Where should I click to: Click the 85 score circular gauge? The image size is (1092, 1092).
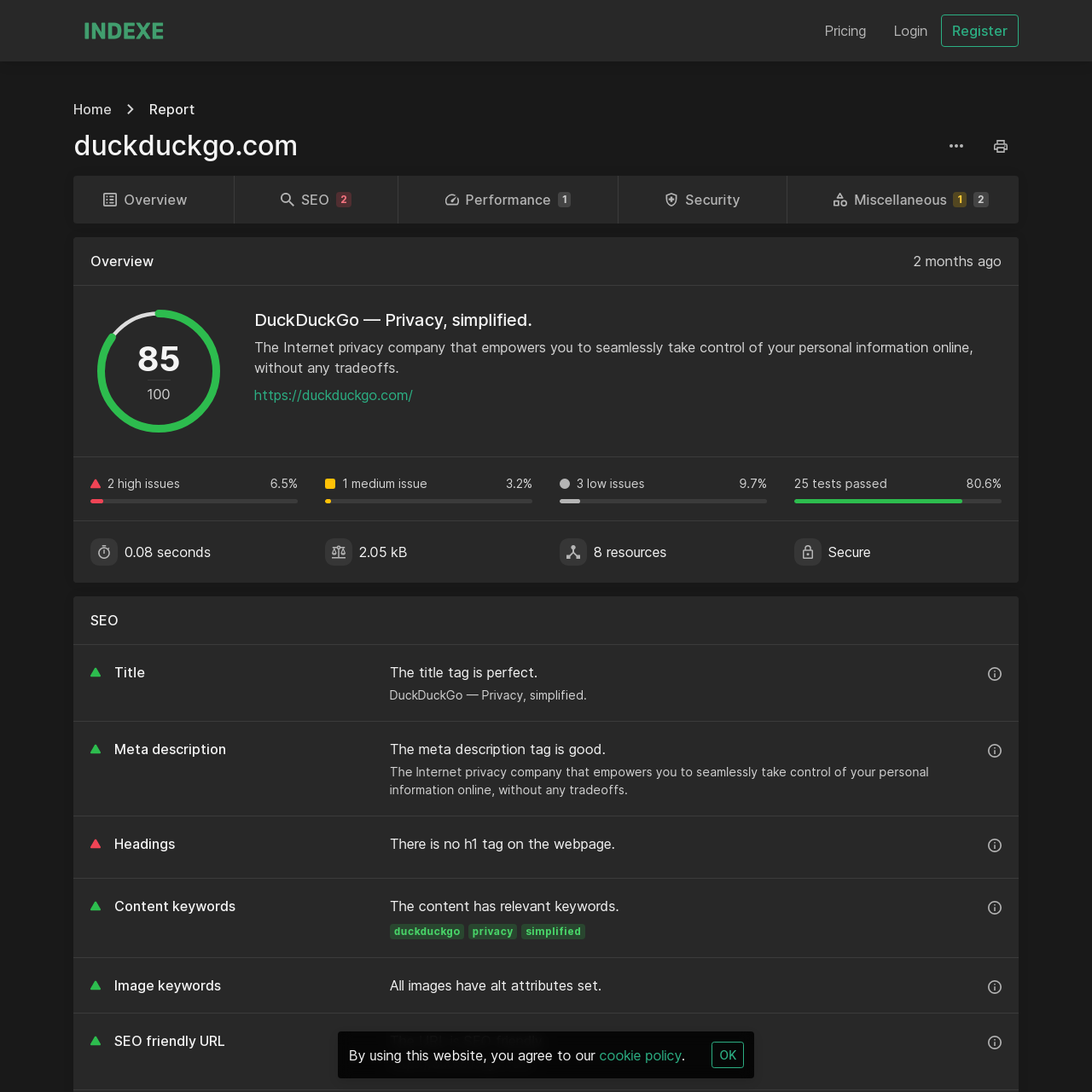pyautogui.click(x=159, y=371)
